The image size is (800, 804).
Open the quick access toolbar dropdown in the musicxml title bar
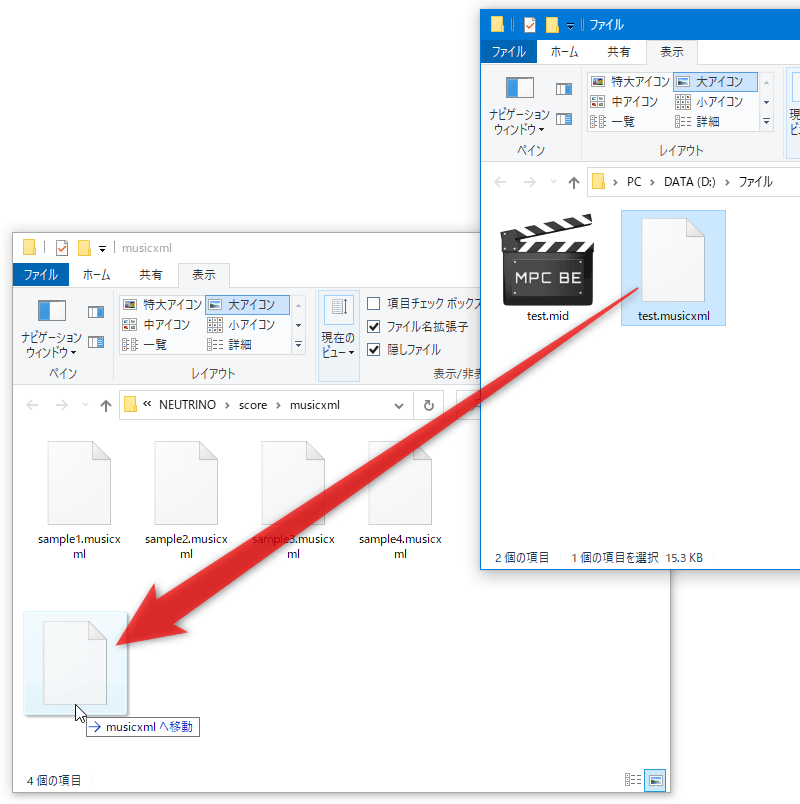point(103,249)
